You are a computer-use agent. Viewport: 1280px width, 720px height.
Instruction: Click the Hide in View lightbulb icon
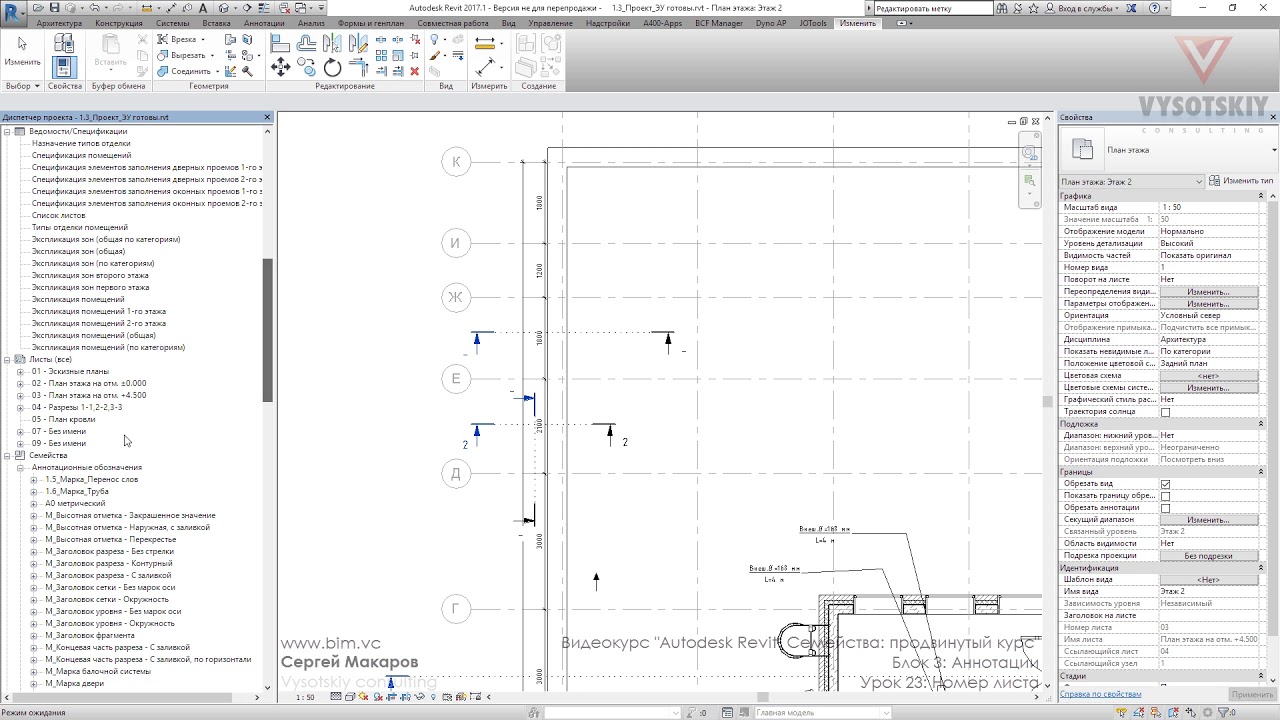435,40
